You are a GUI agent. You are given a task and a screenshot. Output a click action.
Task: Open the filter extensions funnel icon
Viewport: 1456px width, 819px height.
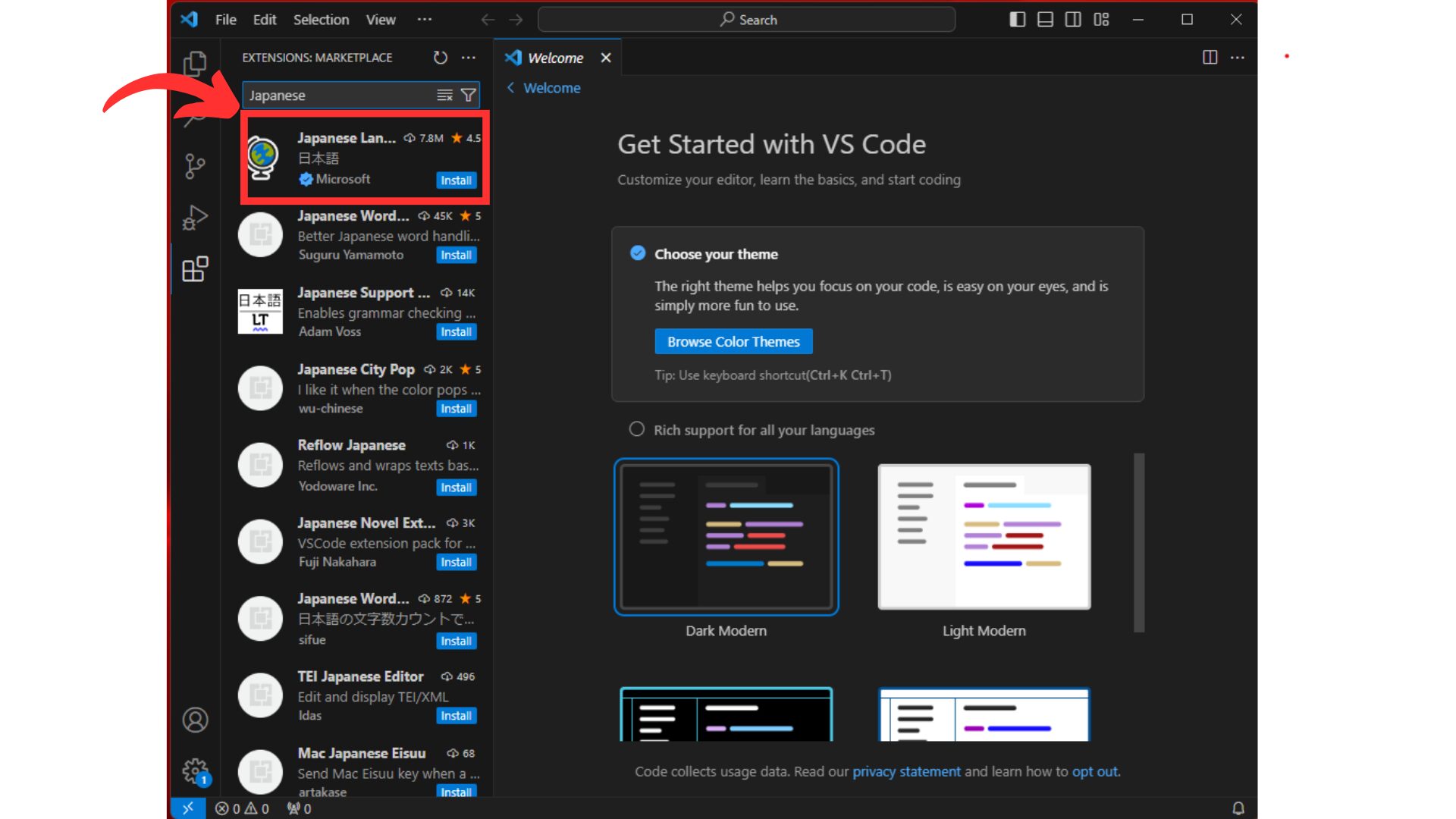click(469, 95)
